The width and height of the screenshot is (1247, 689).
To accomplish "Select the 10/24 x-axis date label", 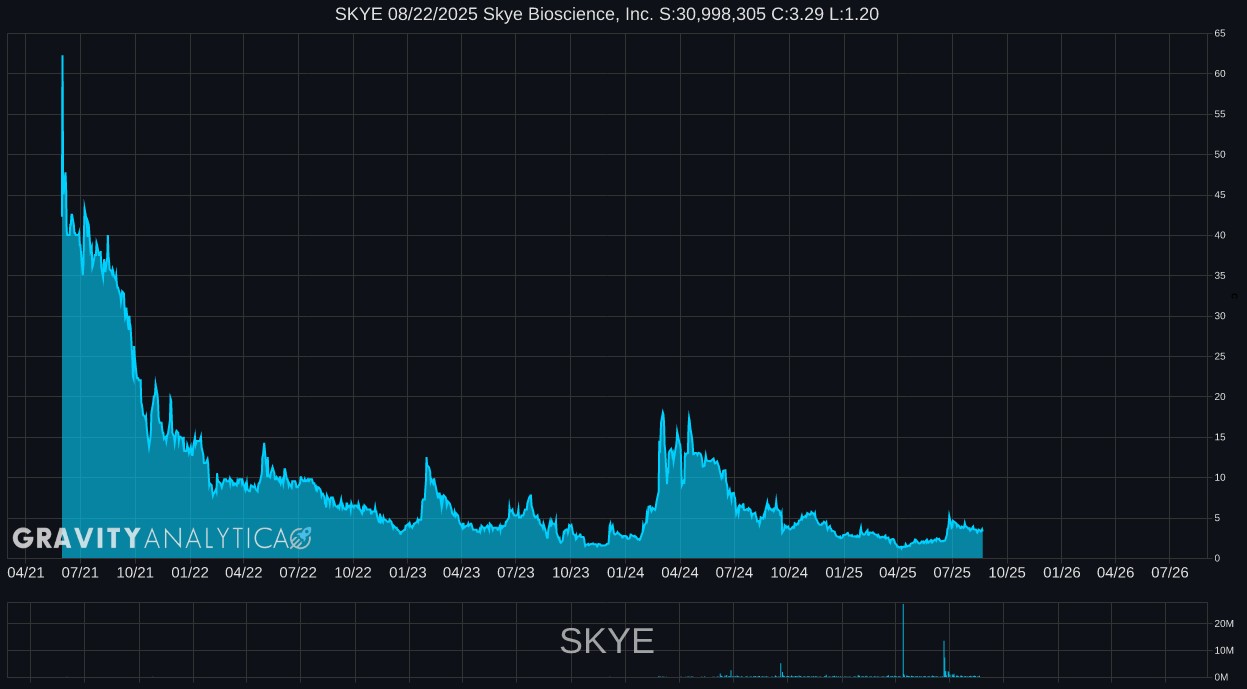I will coord(789,572).
